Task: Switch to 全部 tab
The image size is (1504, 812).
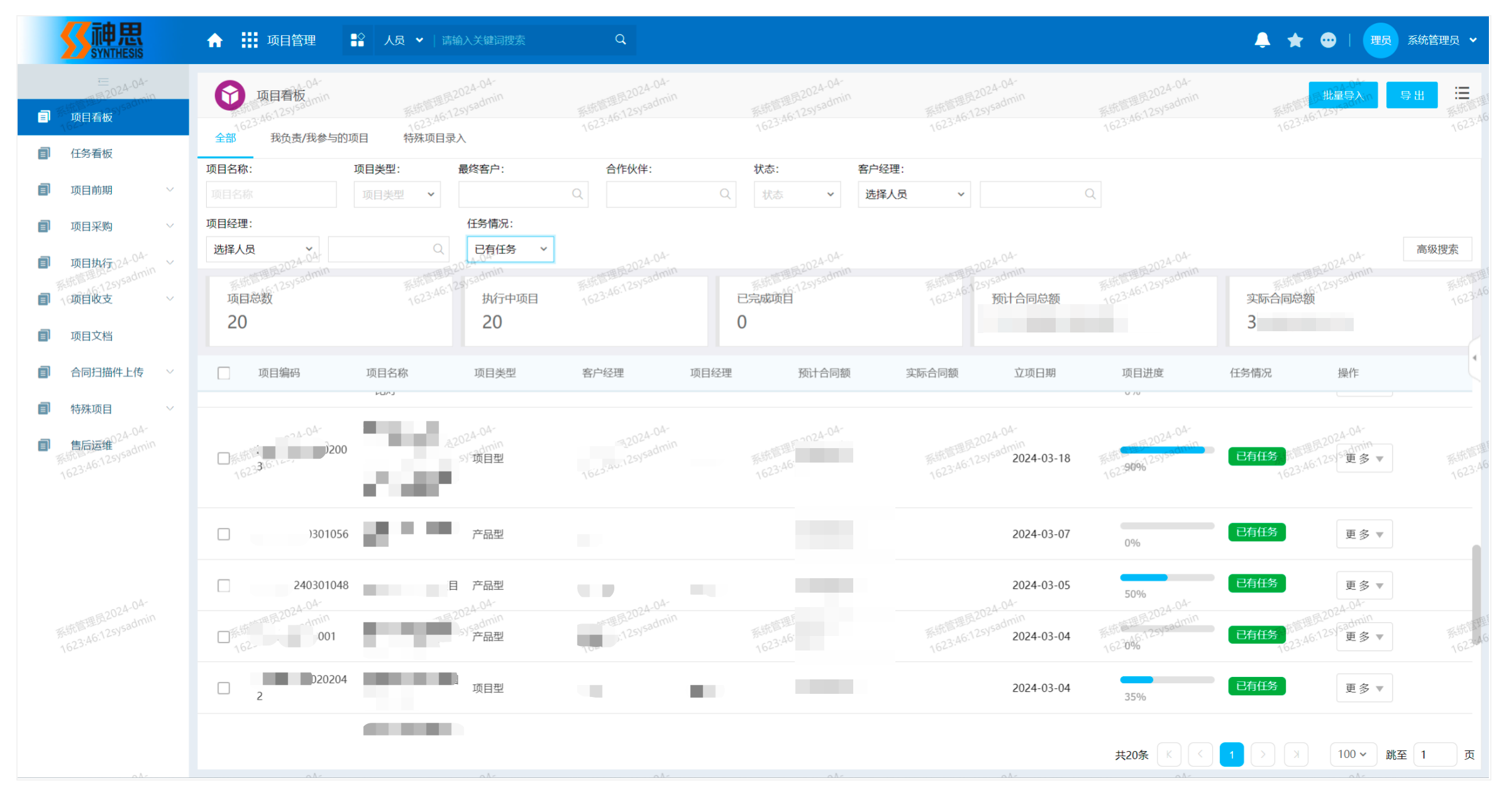Action: (226, 138)
